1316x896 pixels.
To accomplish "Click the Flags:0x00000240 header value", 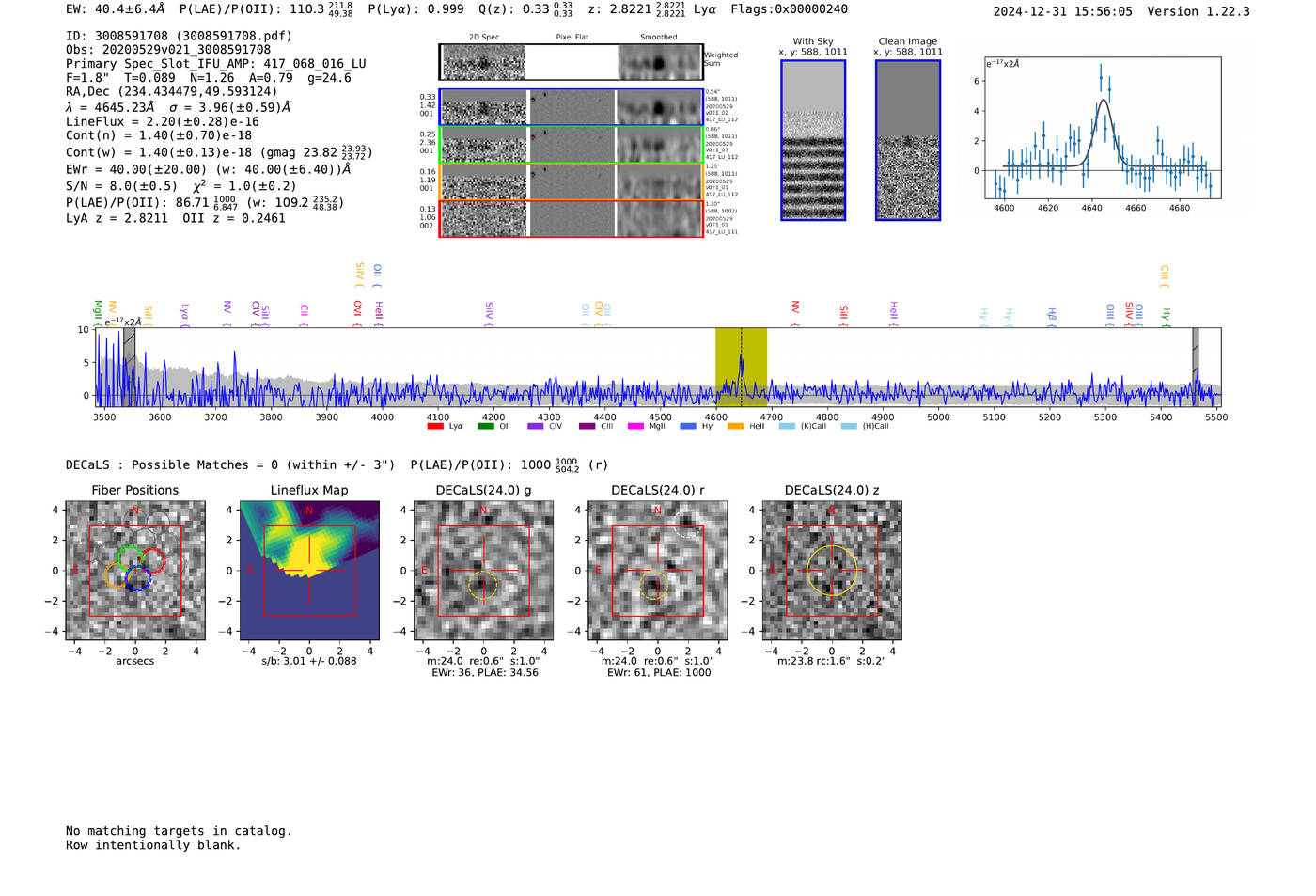I will 789,9.
